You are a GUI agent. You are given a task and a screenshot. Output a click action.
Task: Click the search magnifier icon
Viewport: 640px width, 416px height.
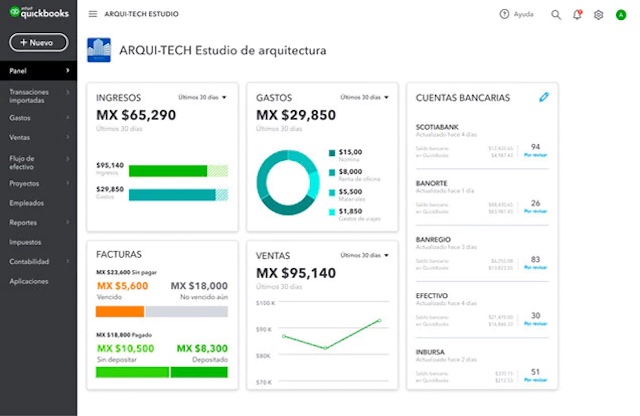[x=556, y=15]
